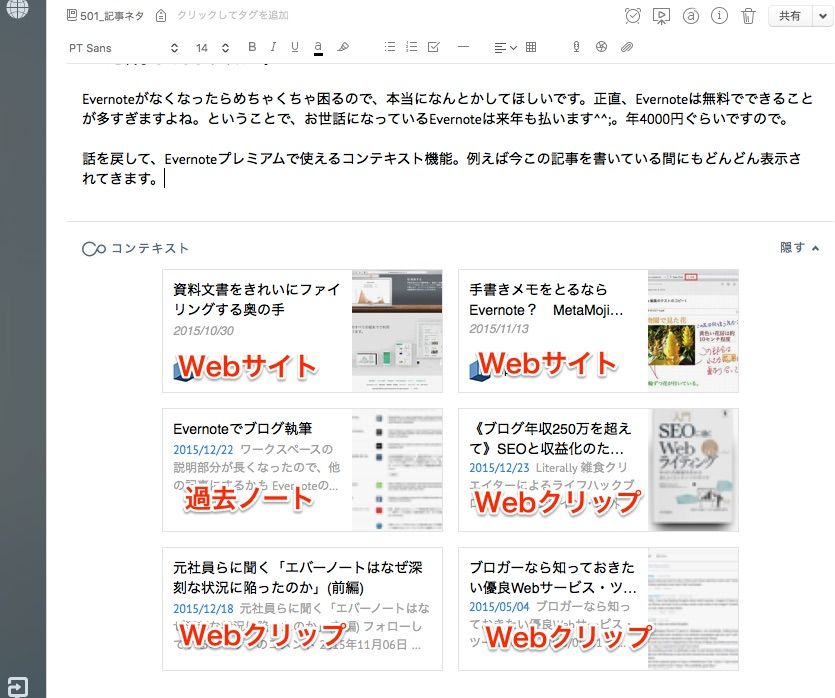Show note info with the (i) icon
Viewport: 835px width, 698px height.
(x=719, y=16)
